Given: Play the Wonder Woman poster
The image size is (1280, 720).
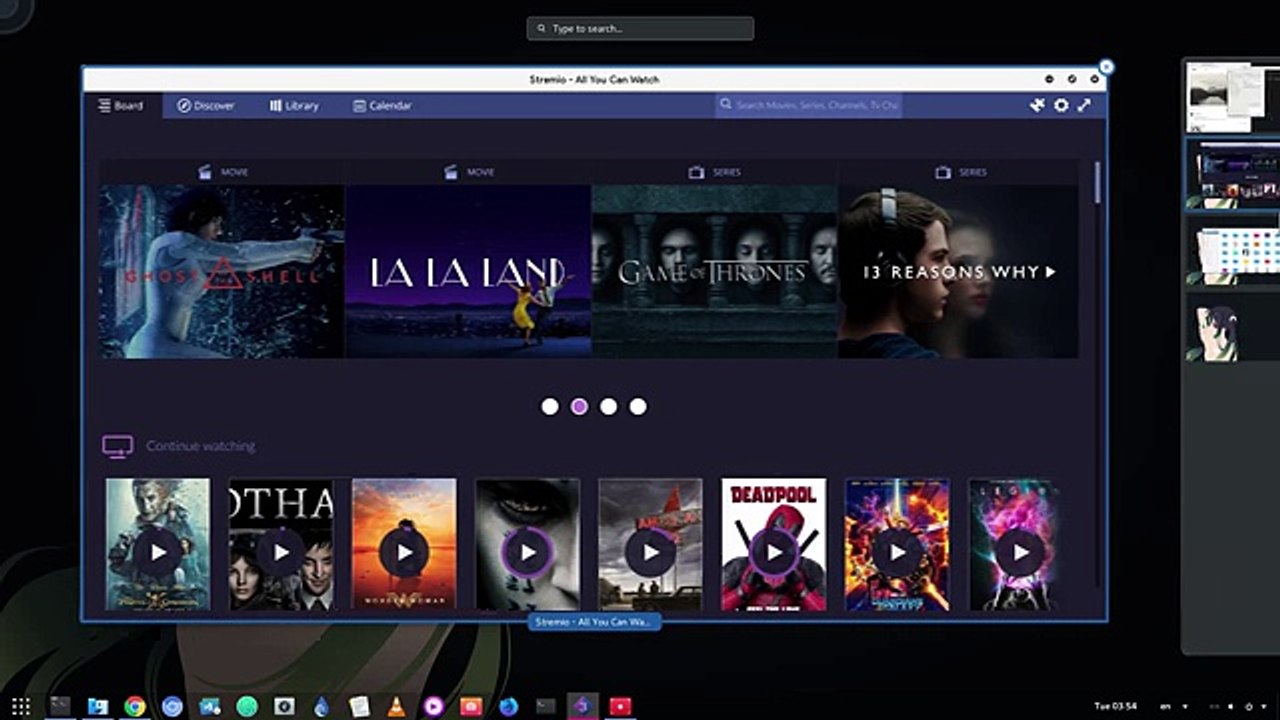Looking at the screenshot, I should [404, 552].
